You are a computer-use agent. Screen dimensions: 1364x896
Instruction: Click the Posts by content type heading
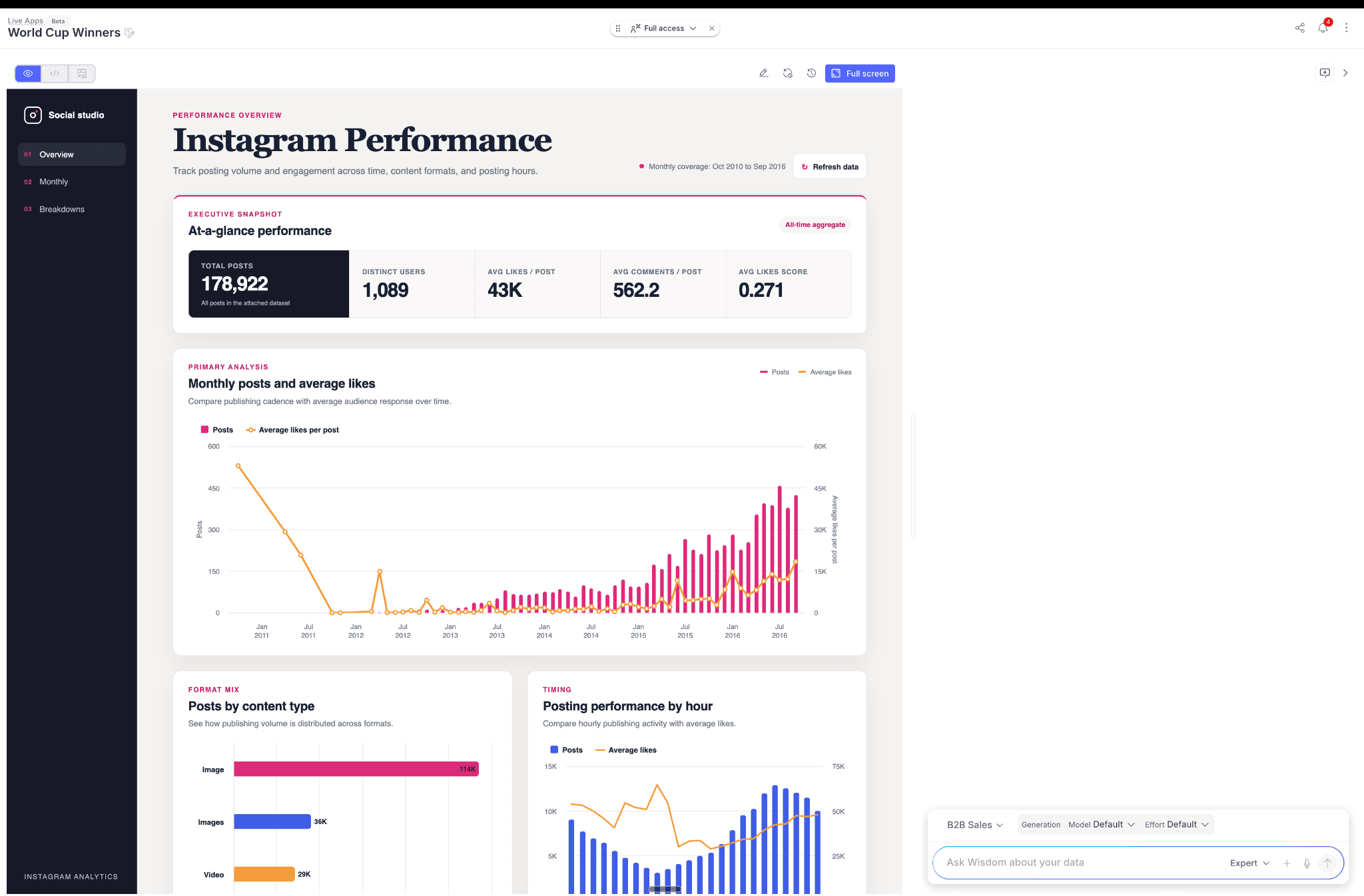pos(251,706)
